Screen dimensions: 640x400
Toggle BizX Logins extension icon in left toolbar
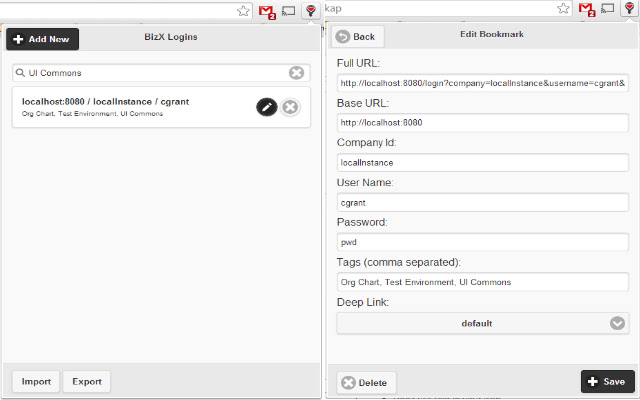311,11
